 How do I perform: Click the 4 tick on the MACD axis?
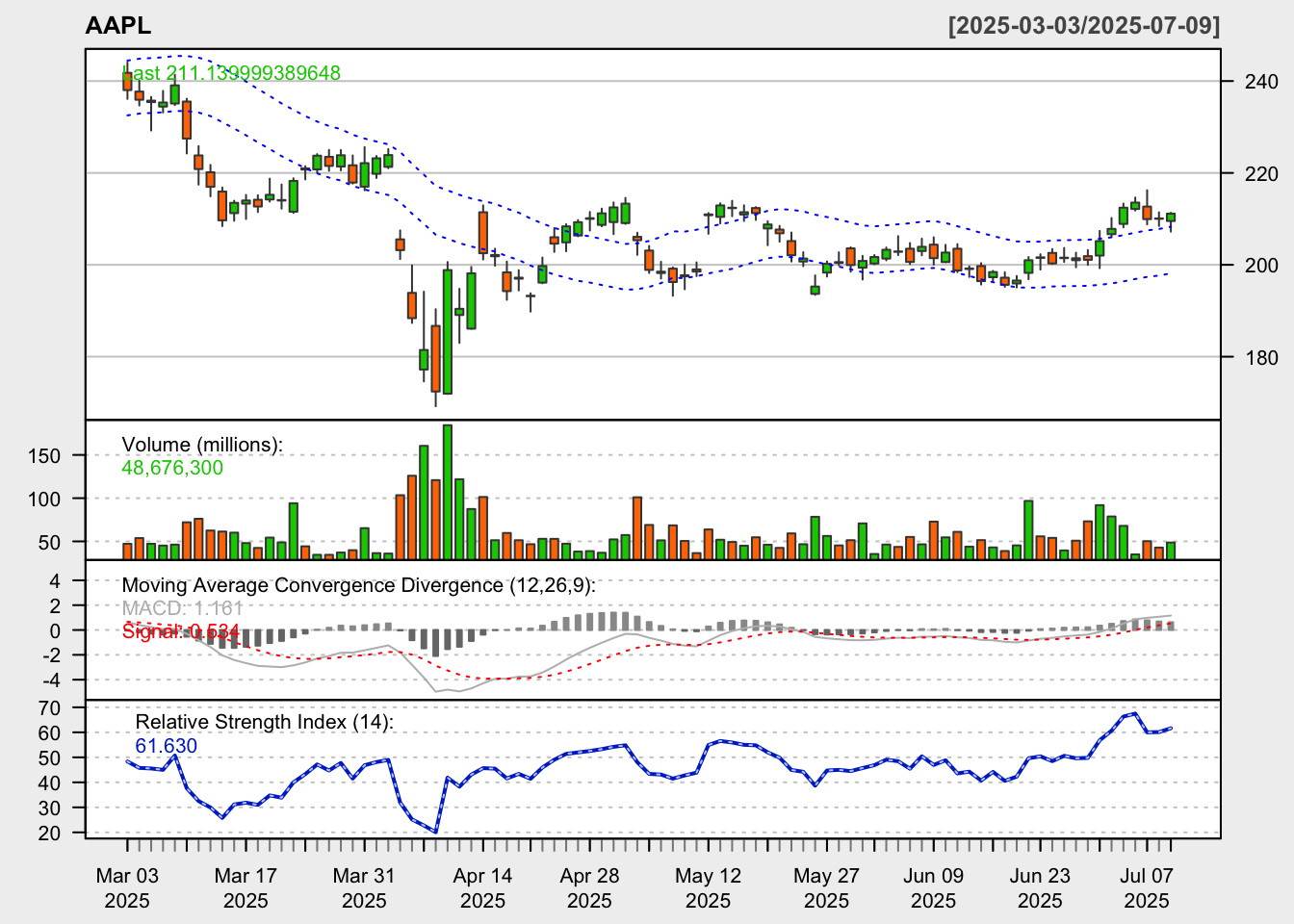(x=55, y=581)
